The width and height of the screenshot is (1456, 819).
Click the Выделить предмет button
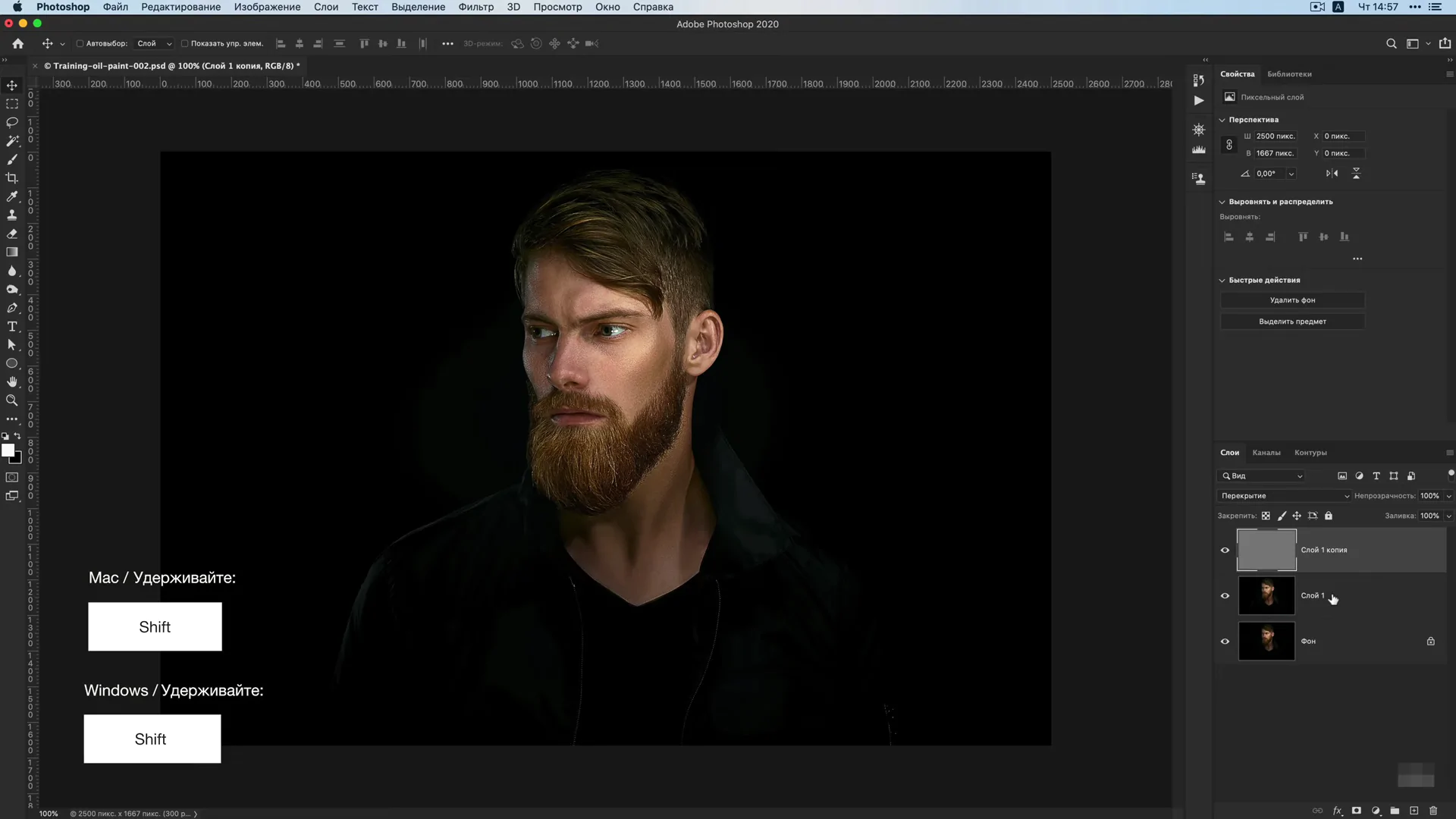[x=1292, y=322]
